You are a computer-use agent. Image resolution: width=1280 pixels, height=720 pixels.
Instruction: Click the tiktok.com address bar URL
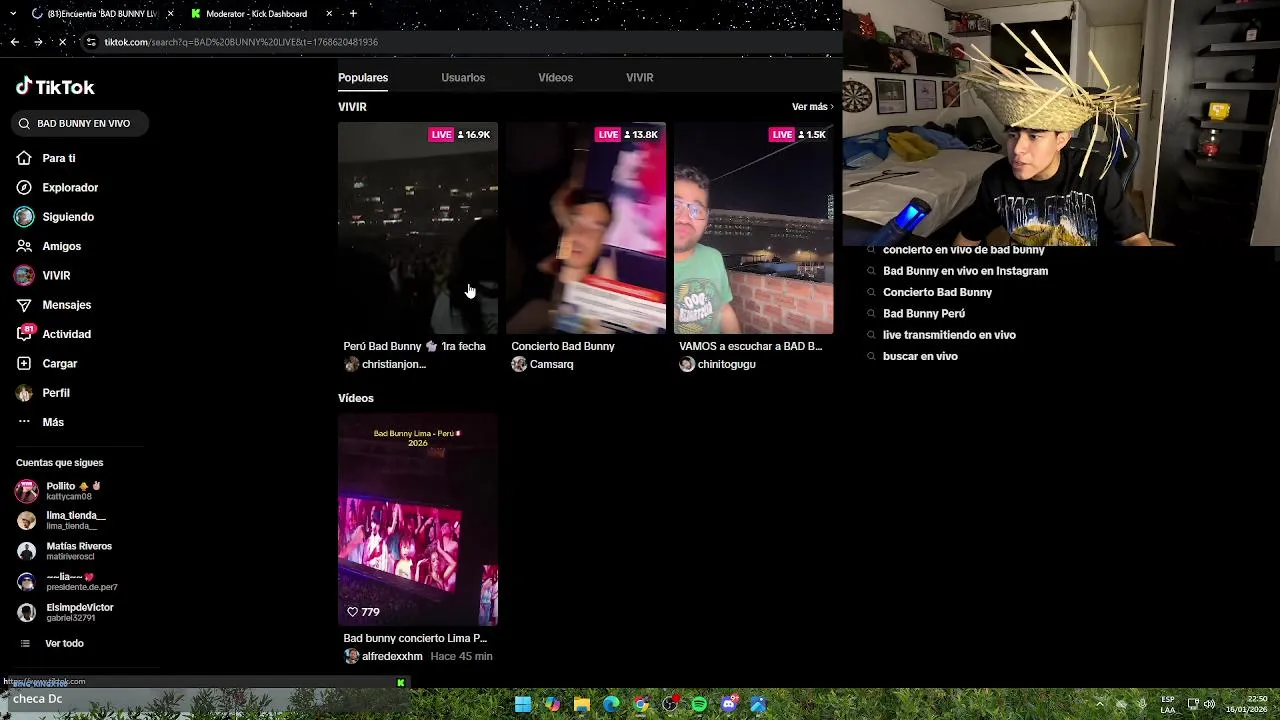click(241, 42)
